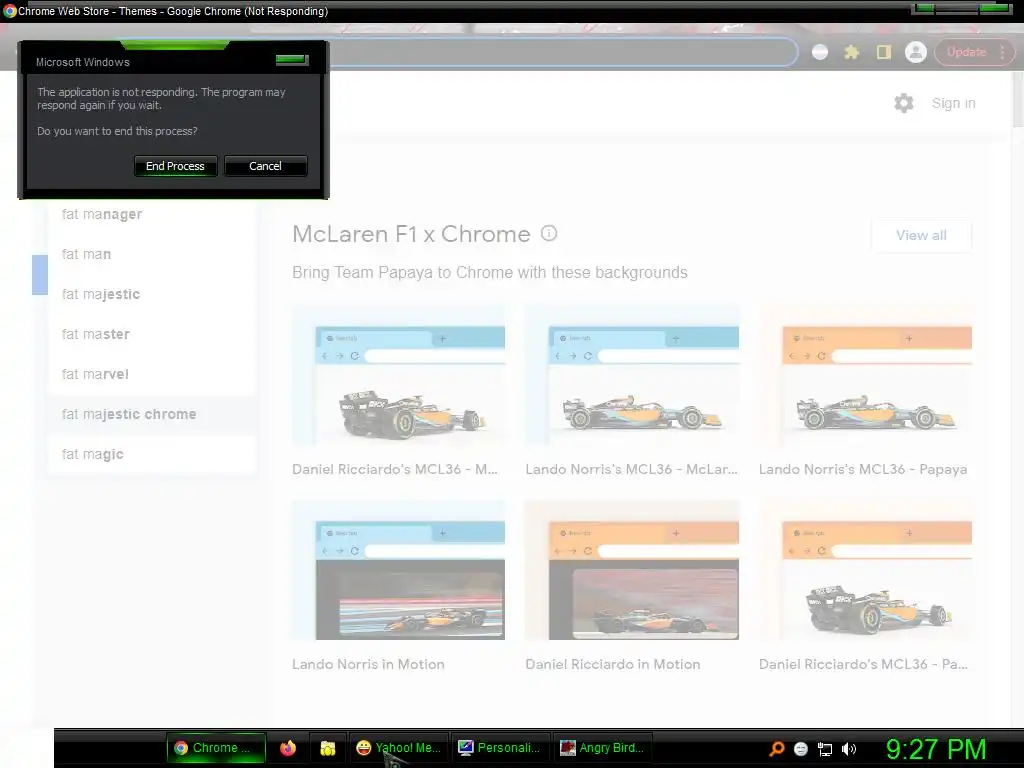Click the smiley face tray icon
The width and height of the screenshot is (1024, 768).
[801, 749]
